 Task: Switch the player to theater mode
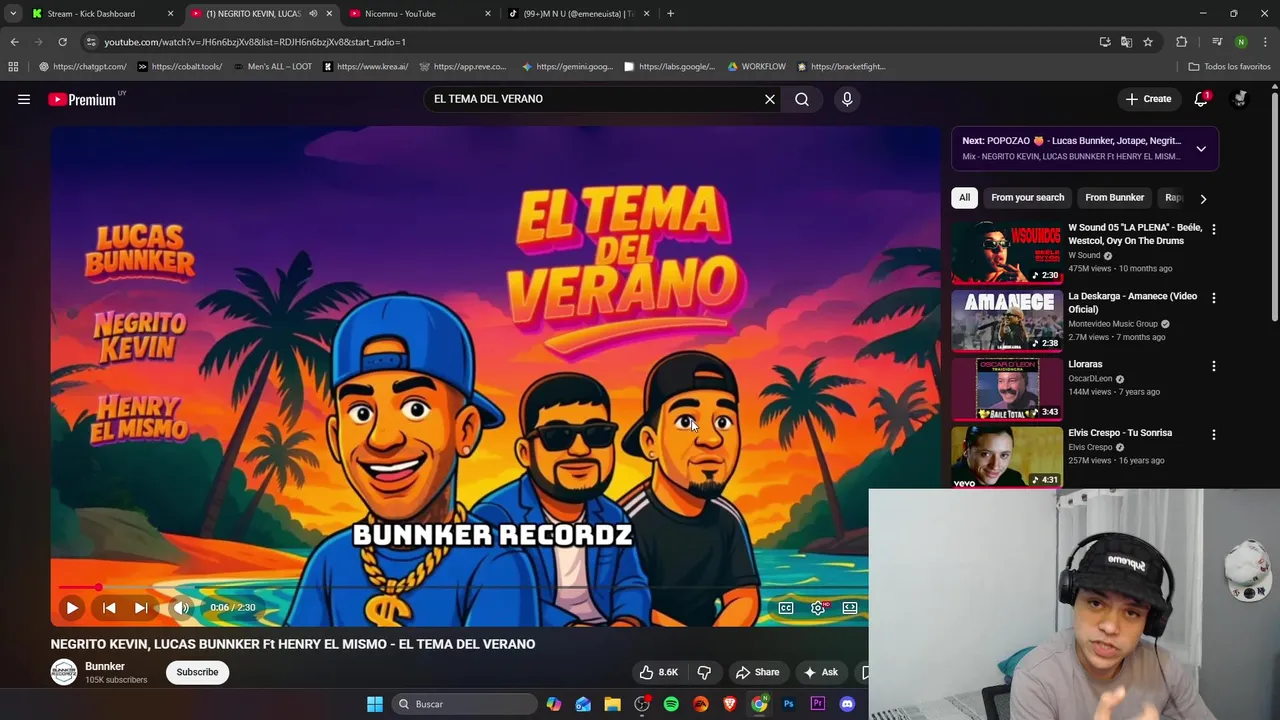[850, 607]
